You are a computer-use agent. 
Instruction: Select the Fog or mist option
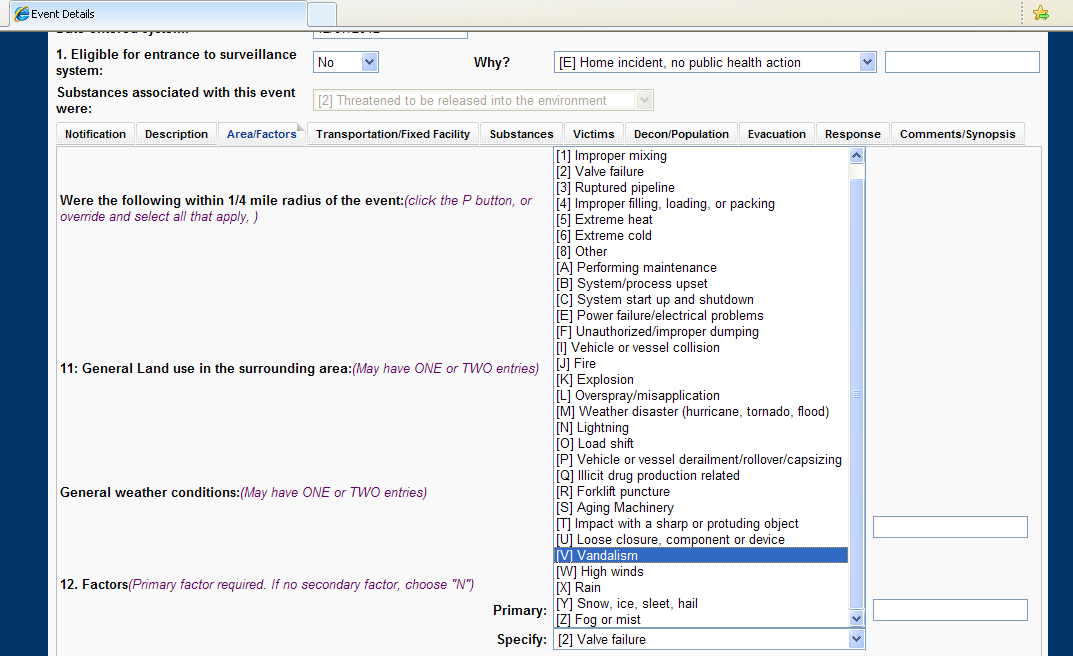pos(700,620)
